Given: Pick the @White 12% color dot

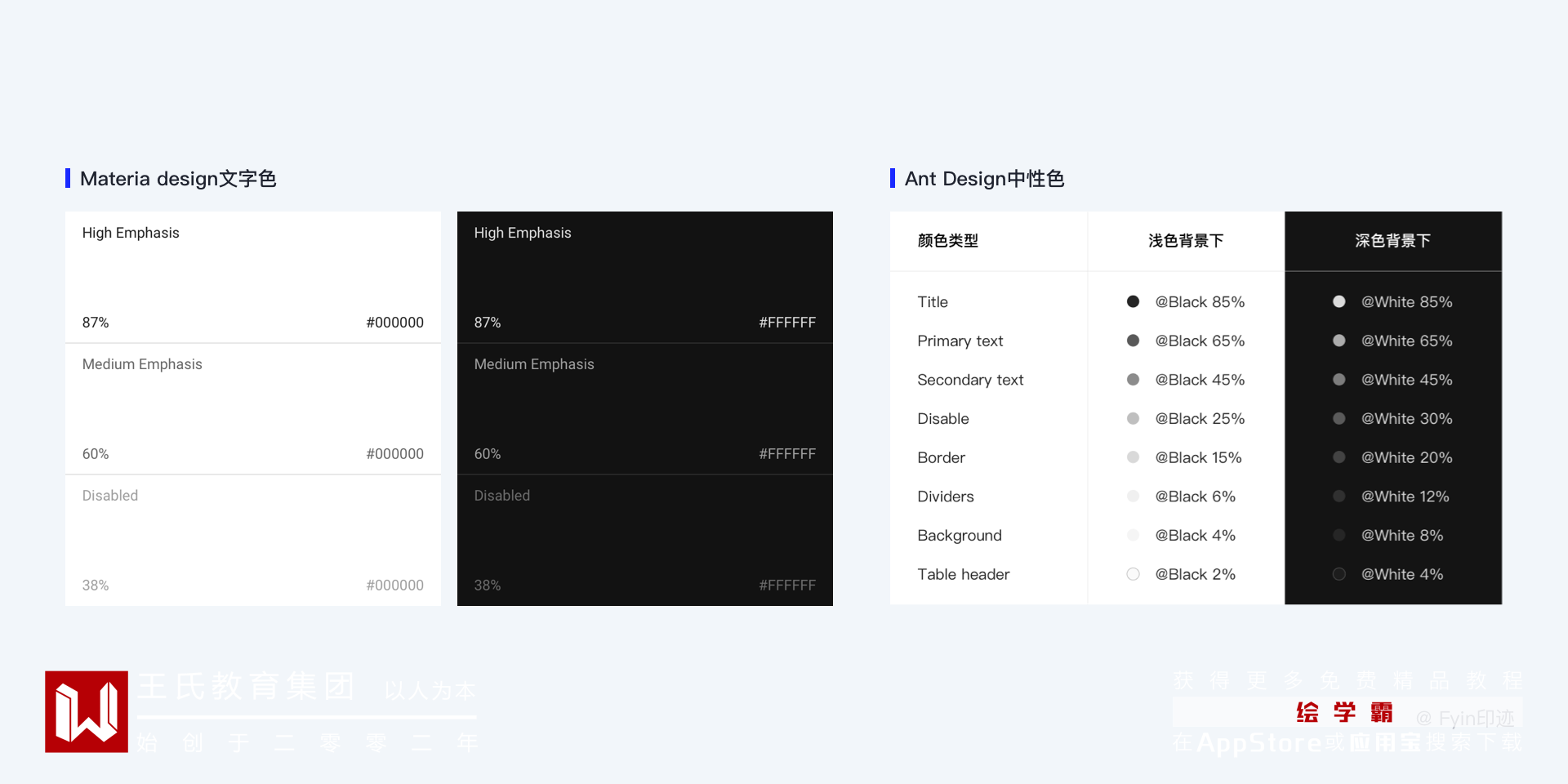Looking at the screenshot, I should pos(1339,497).
